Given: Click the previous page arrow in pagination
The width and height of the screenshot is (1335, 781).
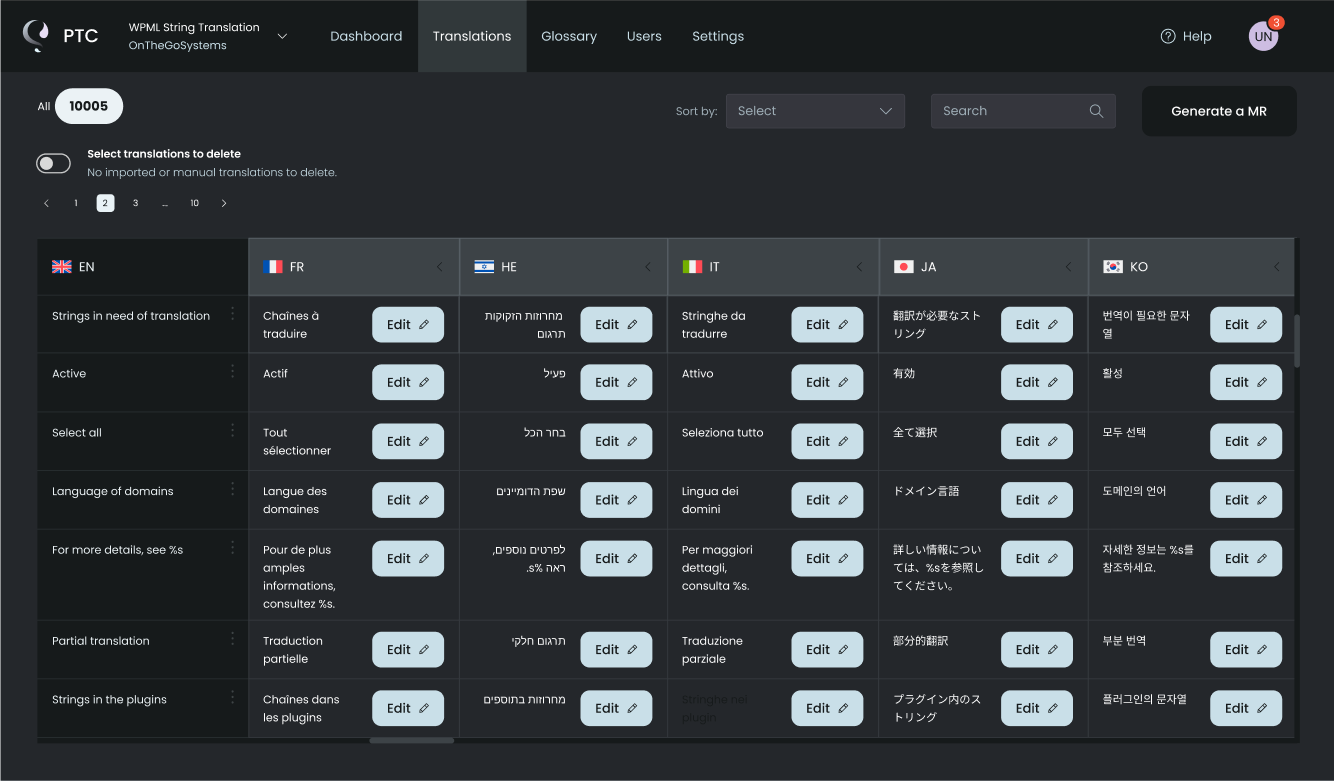Looking at the screenshot, I should click(x=46, y=202).
